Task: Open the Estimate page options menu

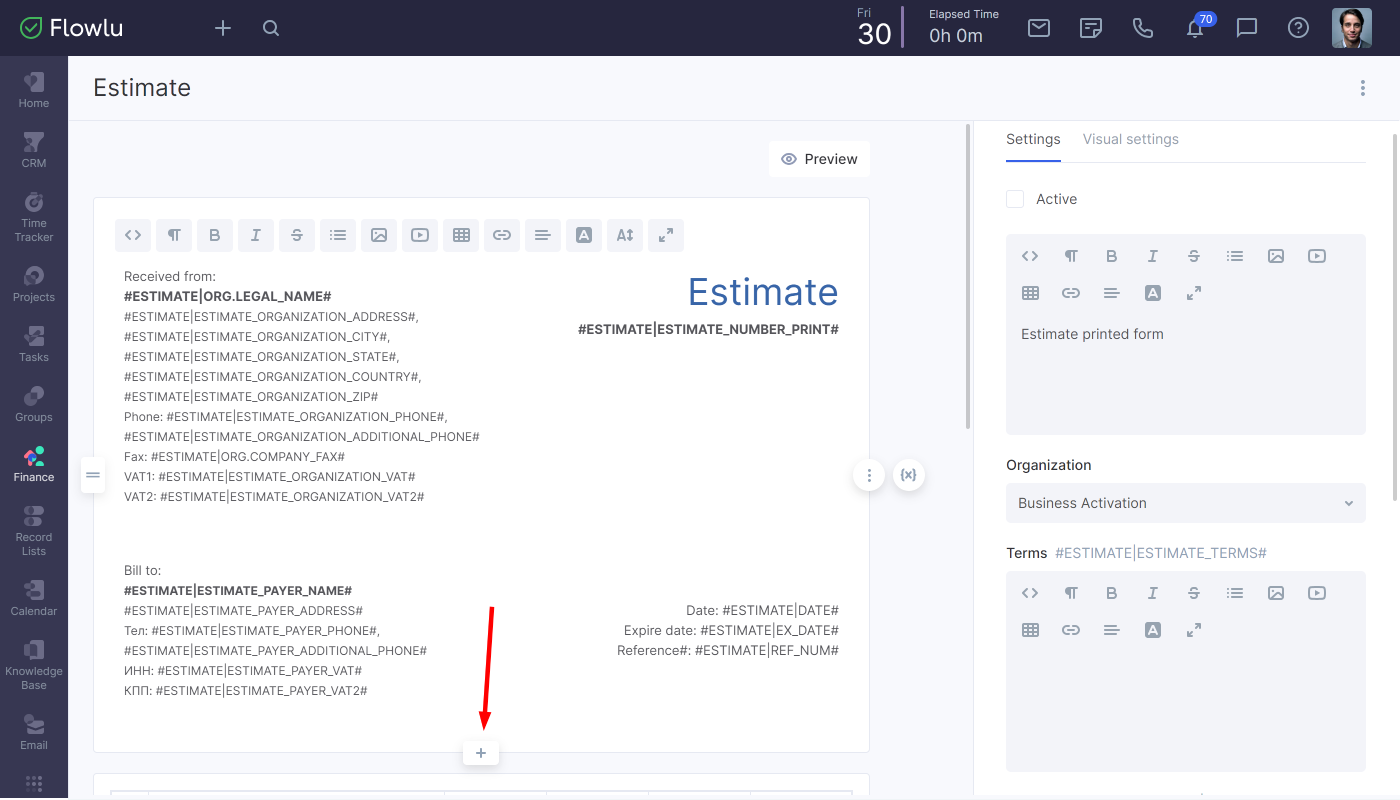Action: point(1362,88)
